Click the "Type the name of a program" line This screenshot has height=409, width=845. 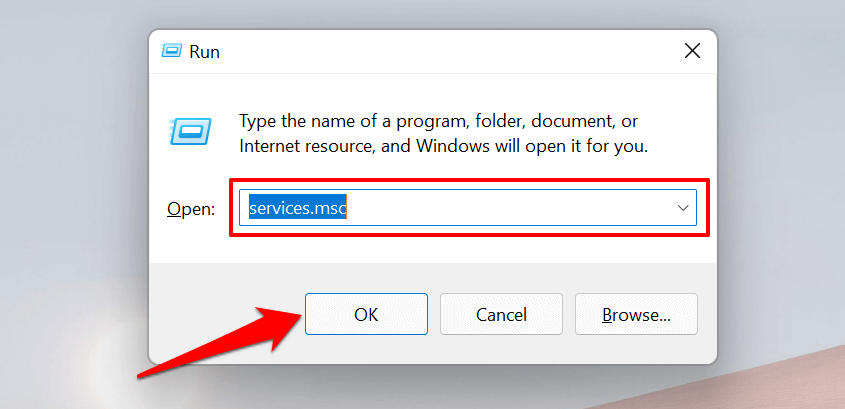point(438,122)
